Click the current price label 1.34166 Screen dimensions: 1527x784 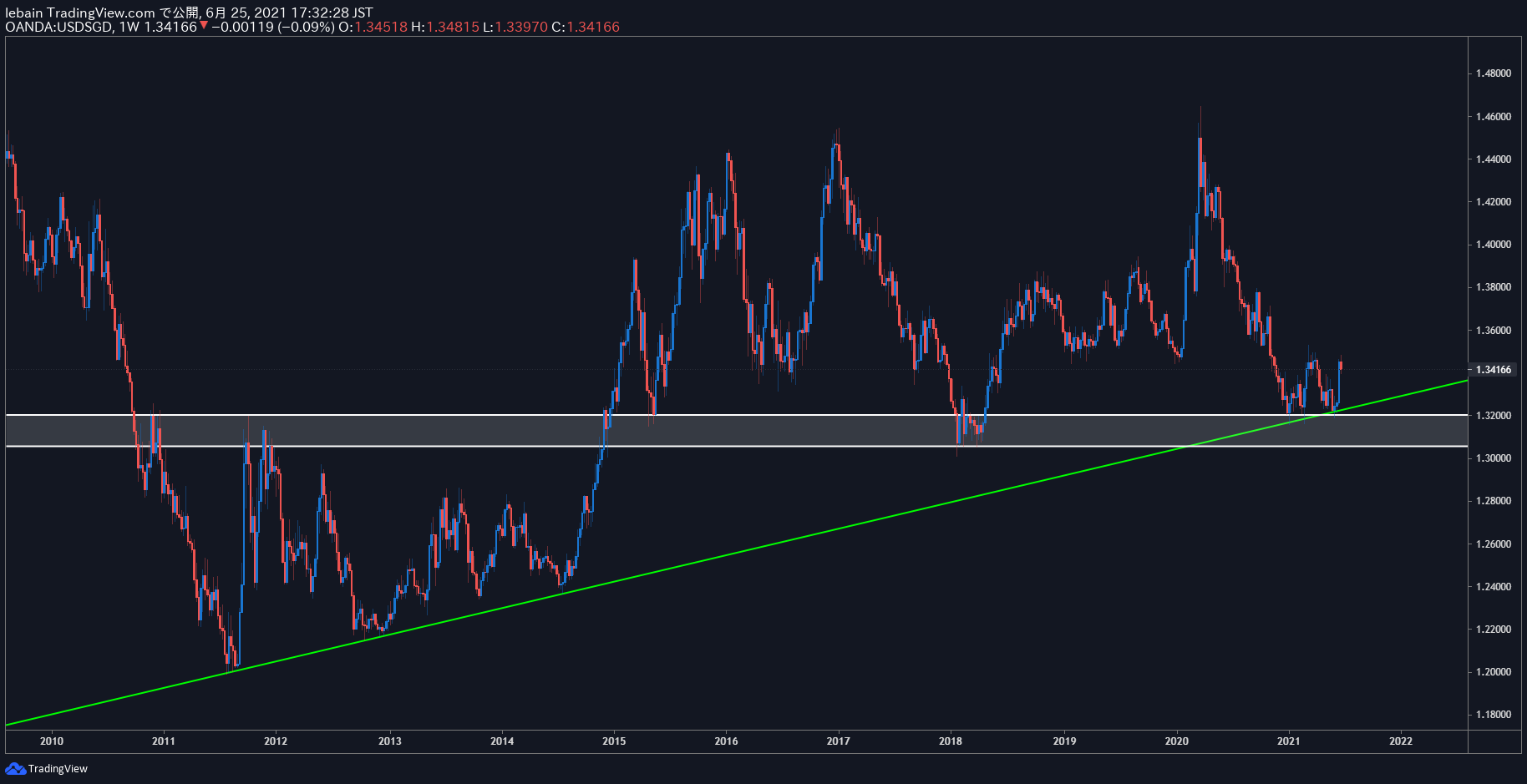(1494, 369)
